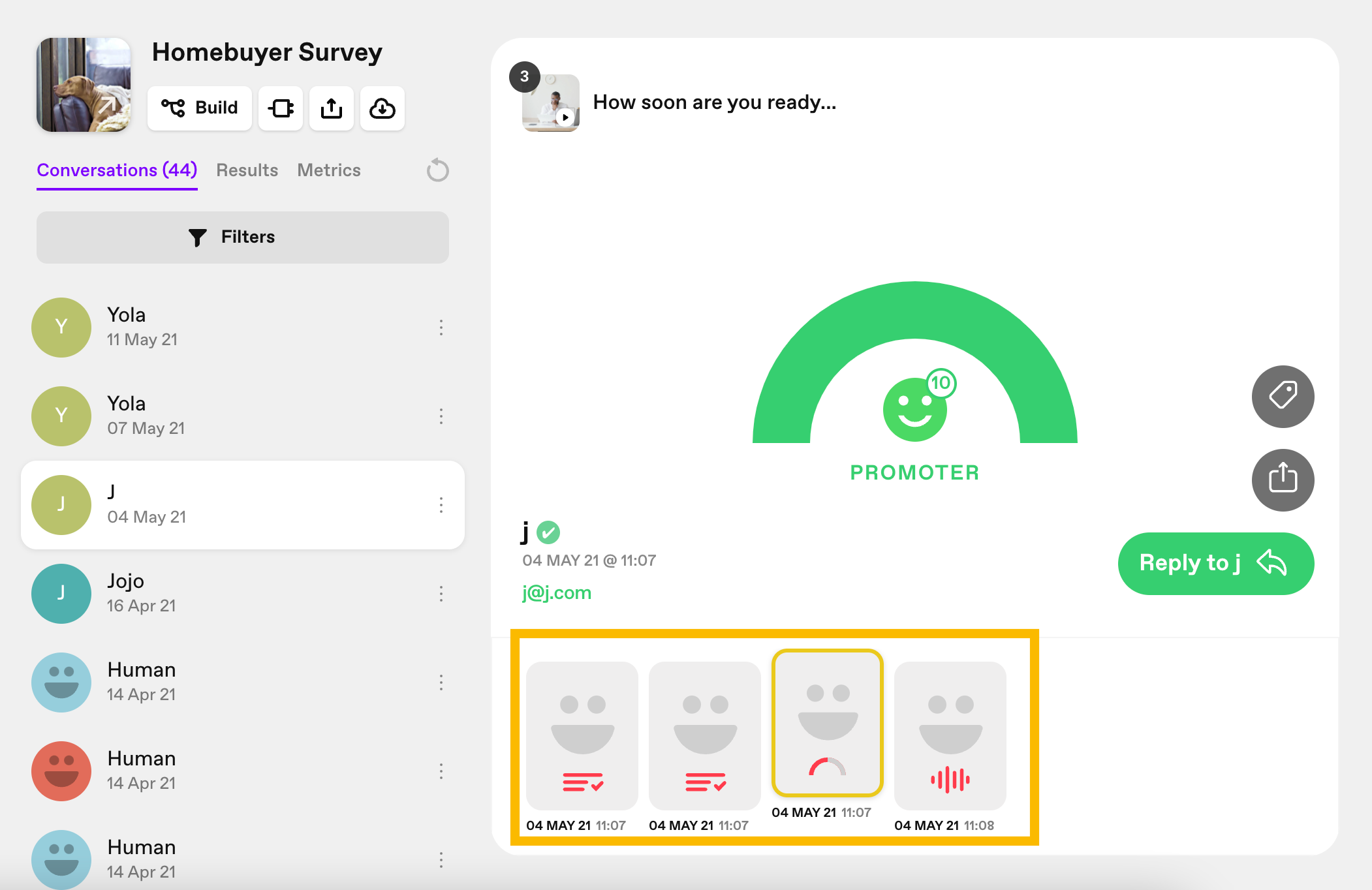The height and width of the screenshot is (890, 1372).
Task: Click the audio waveform icon
Action: tap(950, 780)
